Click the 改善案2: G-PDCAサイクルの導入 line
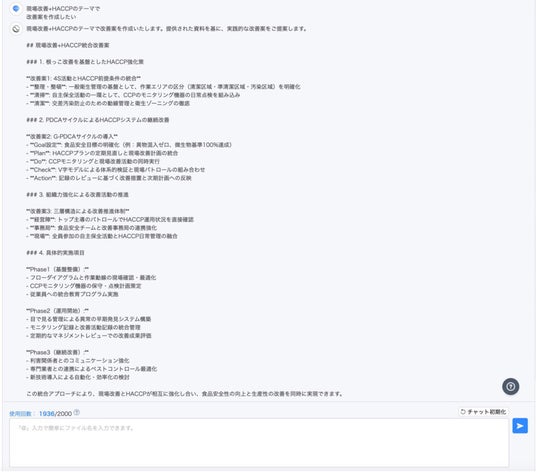The height and width of the screenshot is (472, 536). point(72,136)
